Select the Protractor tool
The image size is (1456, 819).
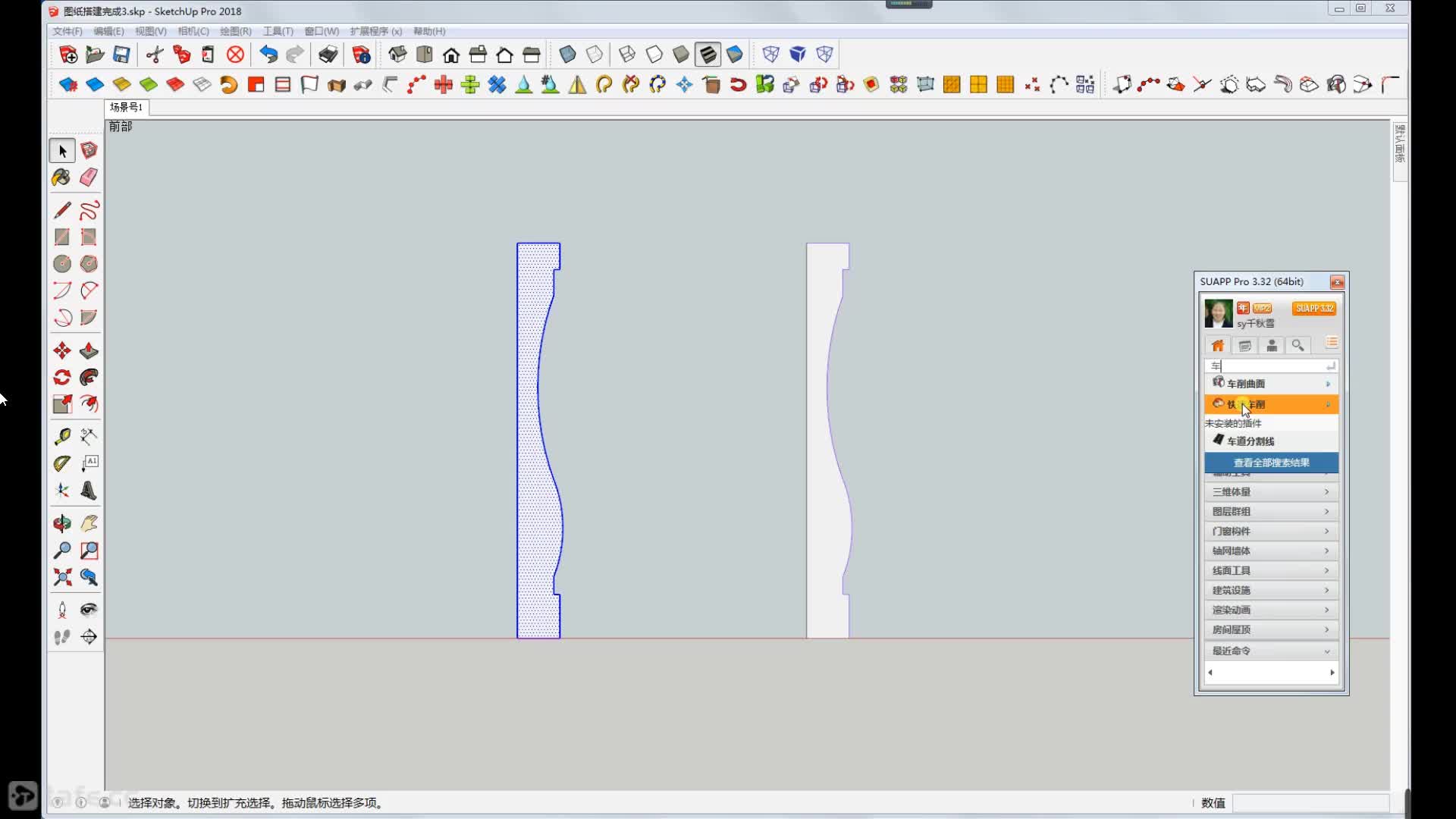click(62, 463)
